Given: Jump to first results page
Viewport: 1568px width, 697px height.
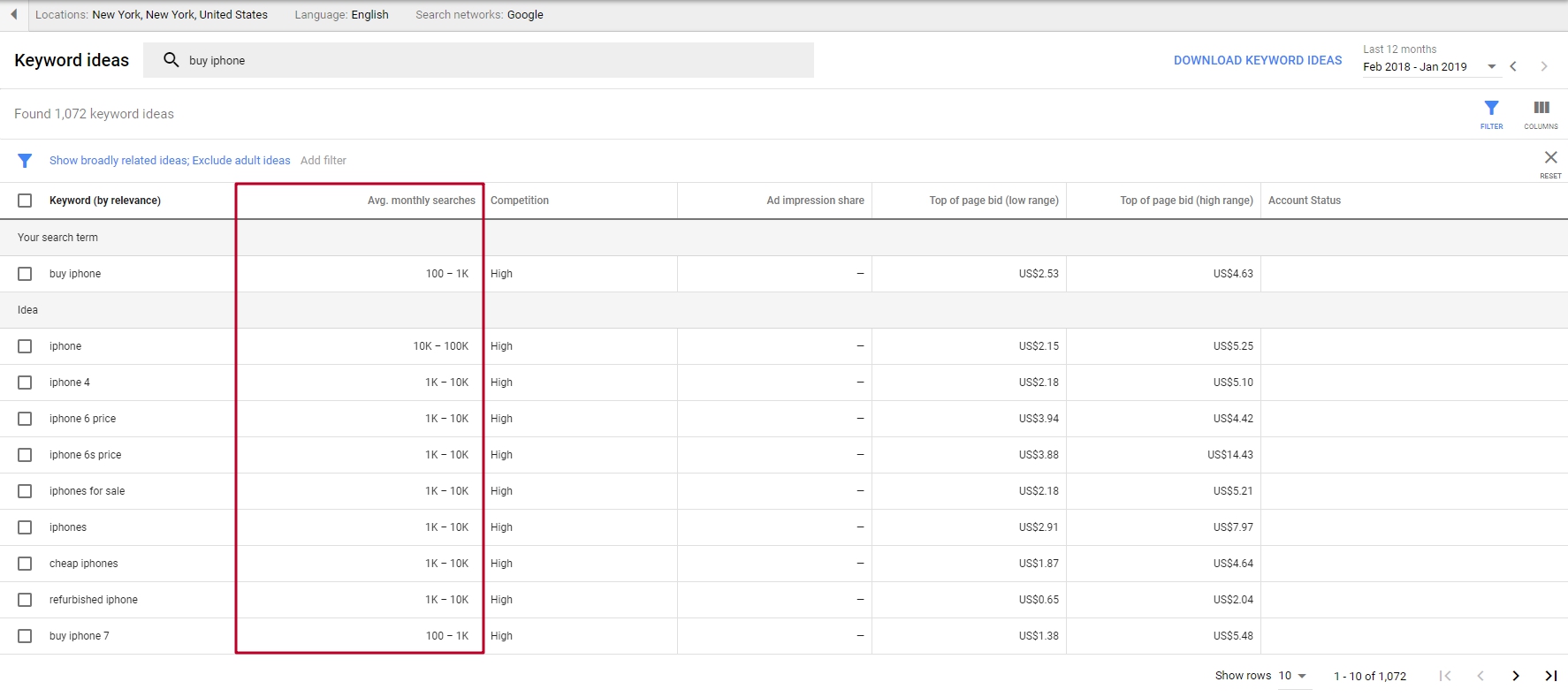Looking at the screenshot, I should [1445, 676].
